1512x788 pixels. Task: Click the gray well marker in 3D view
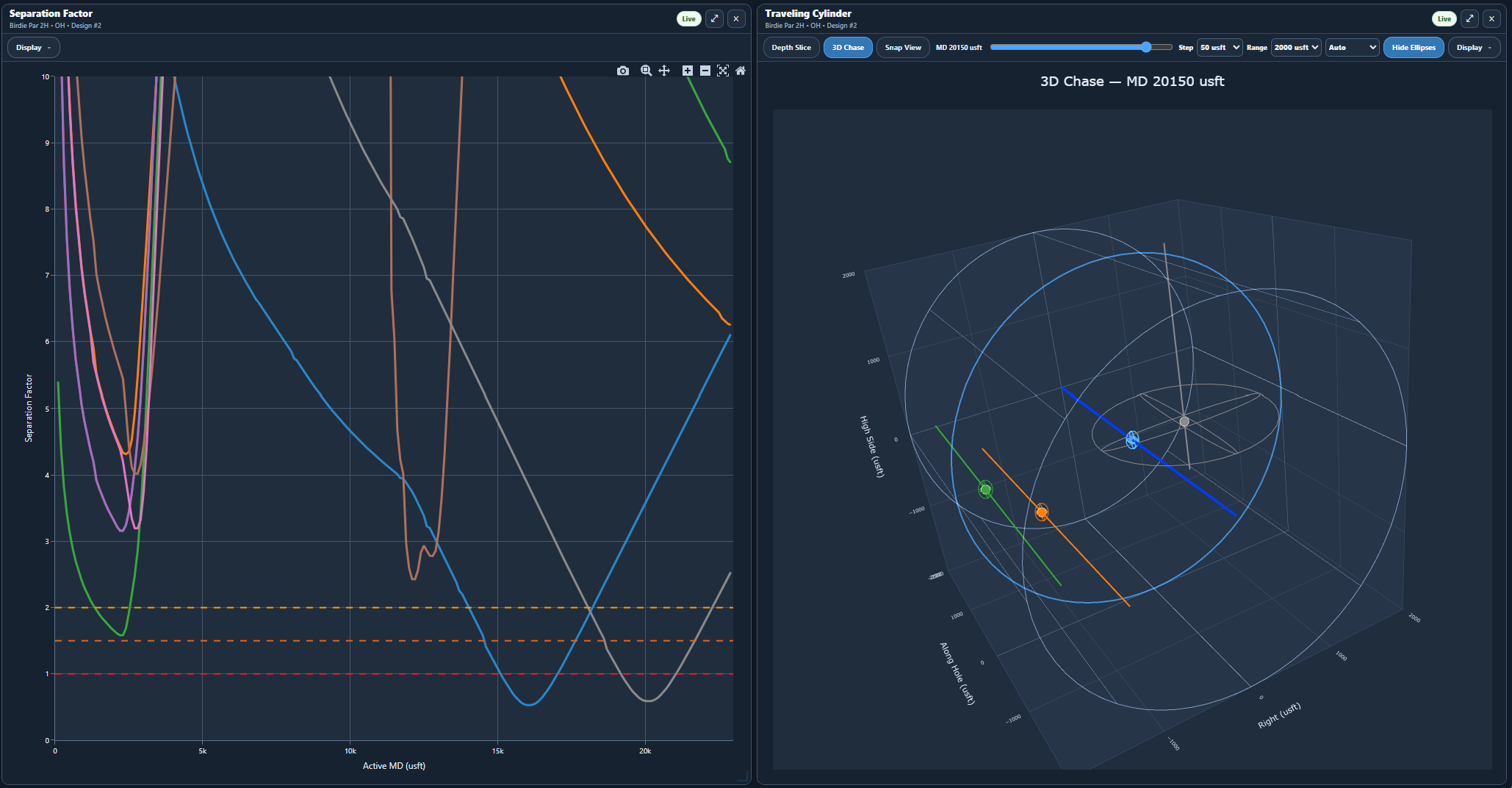click(1184, 422)
